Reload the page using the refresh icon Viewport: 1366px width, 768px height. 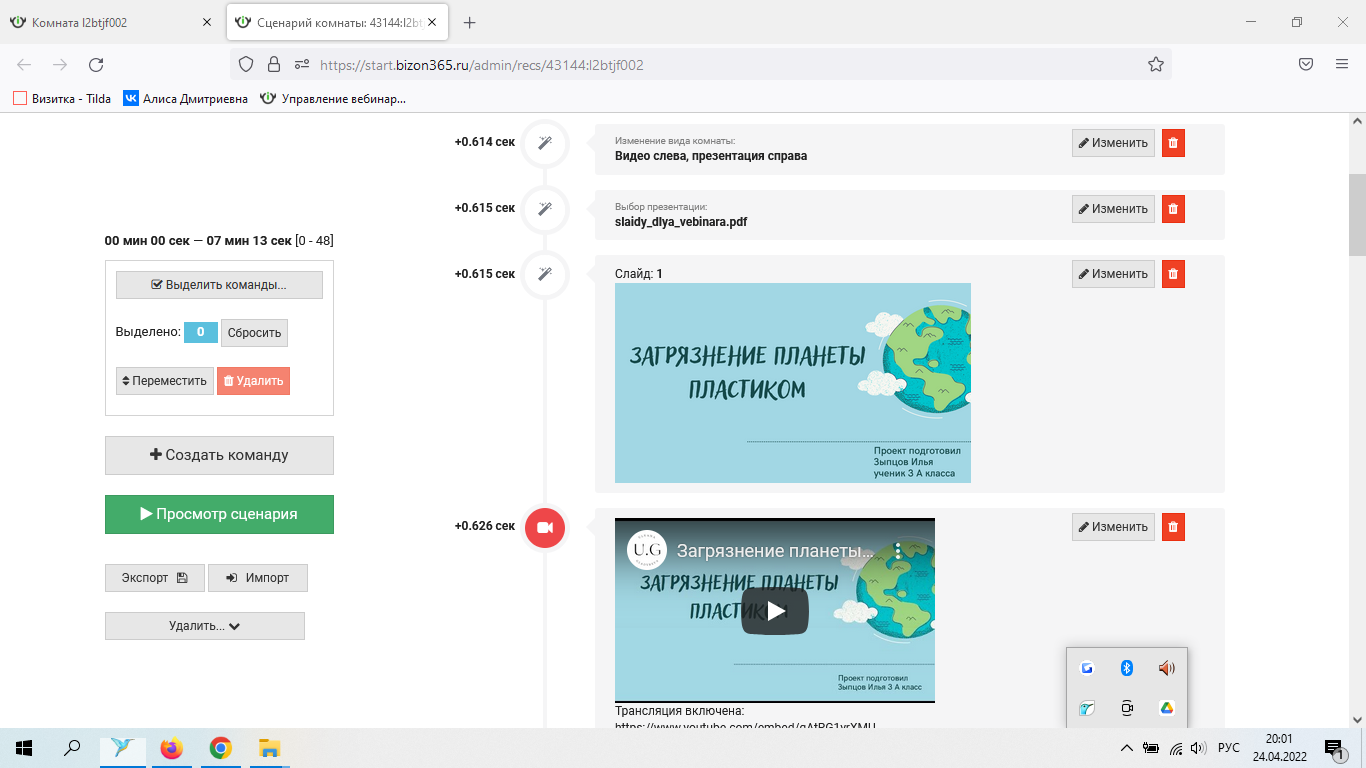coord(96,64)
